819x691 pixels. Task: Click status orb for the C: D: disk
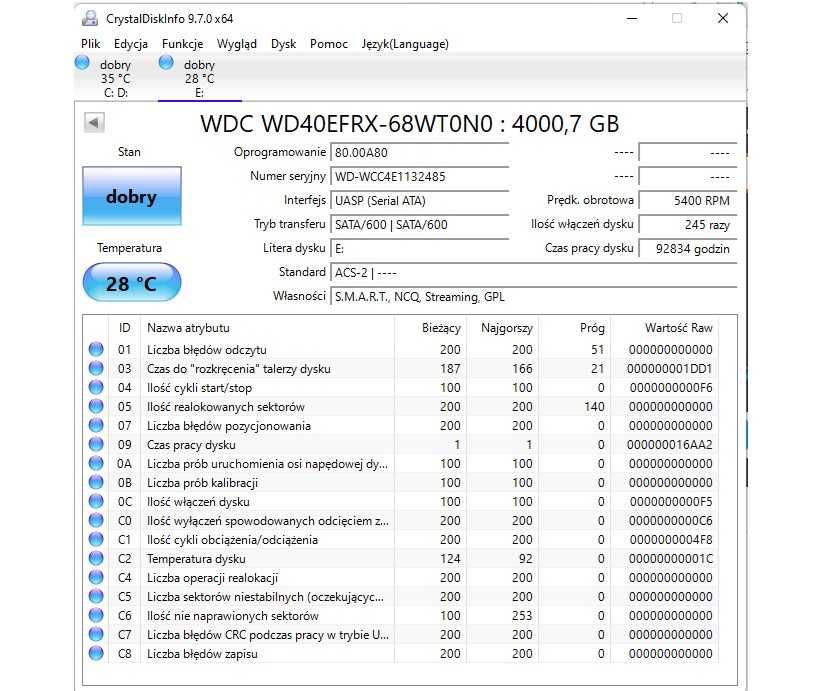[x=82, y=63]
